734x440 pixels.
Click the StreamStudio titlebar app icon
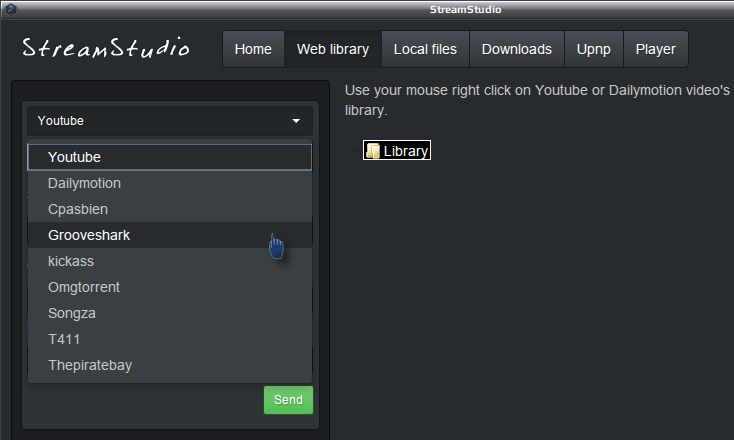click(11, 9)
